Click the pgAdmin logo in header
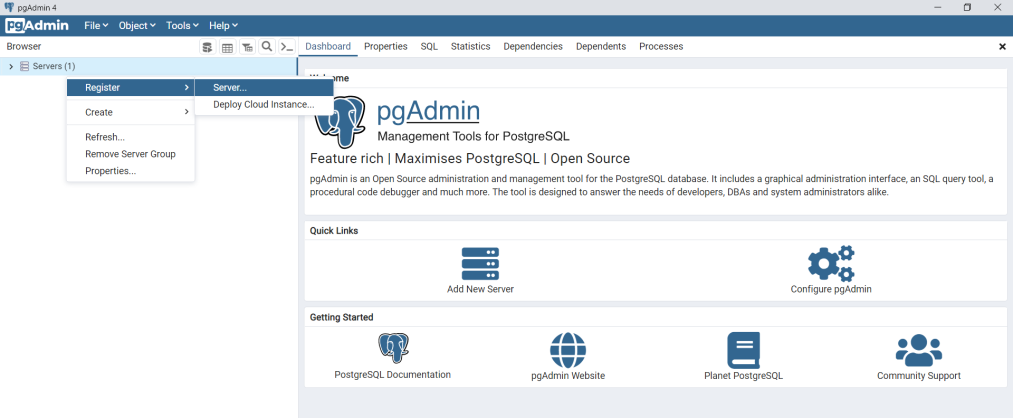Image resolution: width=1013 pixels, height=418 pixels. (x=37, y=26)
